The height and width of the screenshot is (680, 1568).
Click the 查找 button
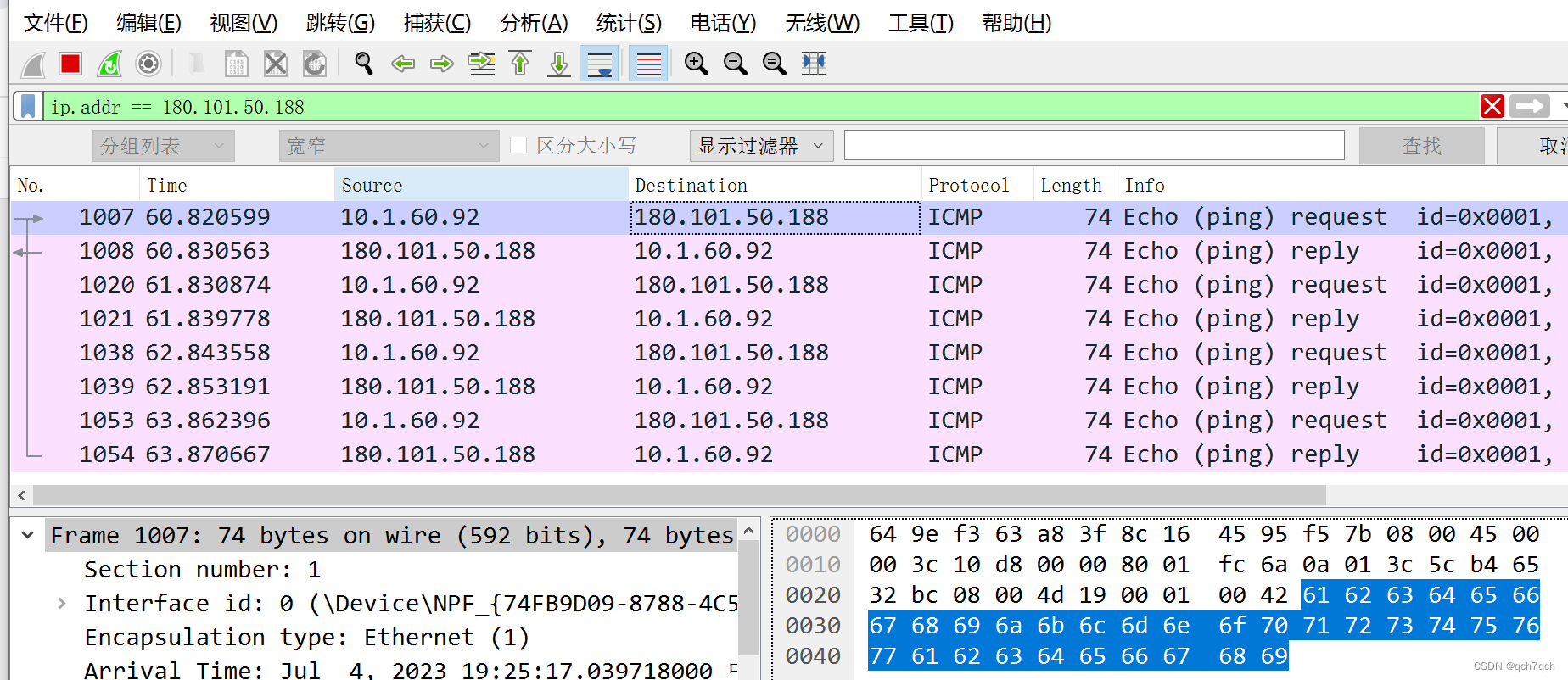(x=1421, y=147)
